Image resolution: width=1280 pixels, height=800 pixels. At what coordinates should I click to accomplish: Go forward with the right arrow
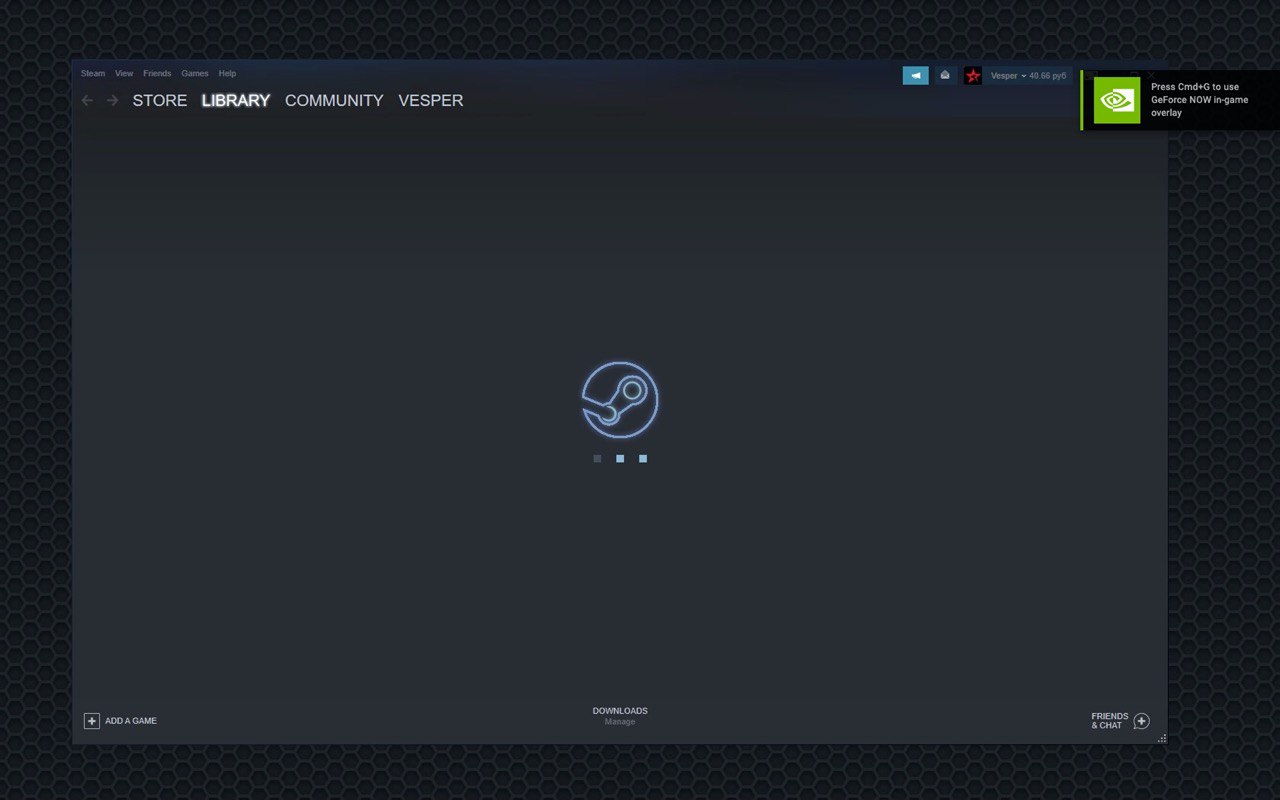click(112, 100)
